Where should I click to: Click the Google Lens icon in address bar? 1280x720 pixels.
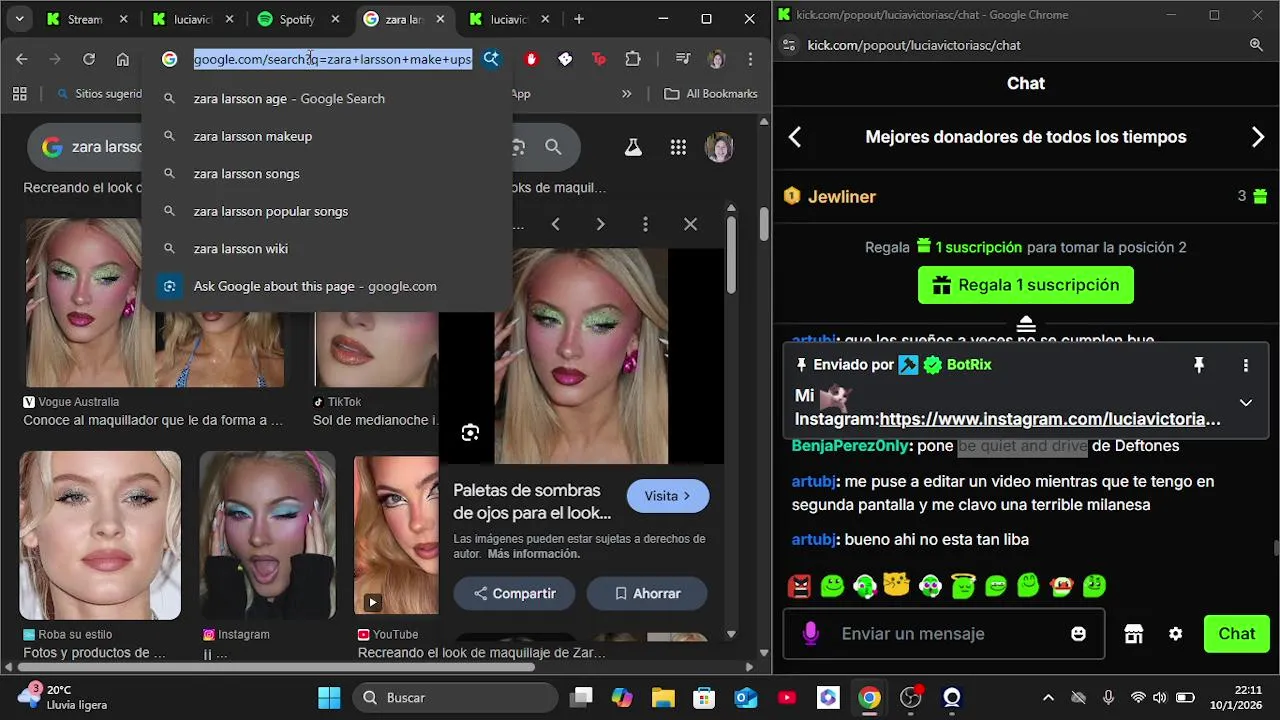coord(491,59)
